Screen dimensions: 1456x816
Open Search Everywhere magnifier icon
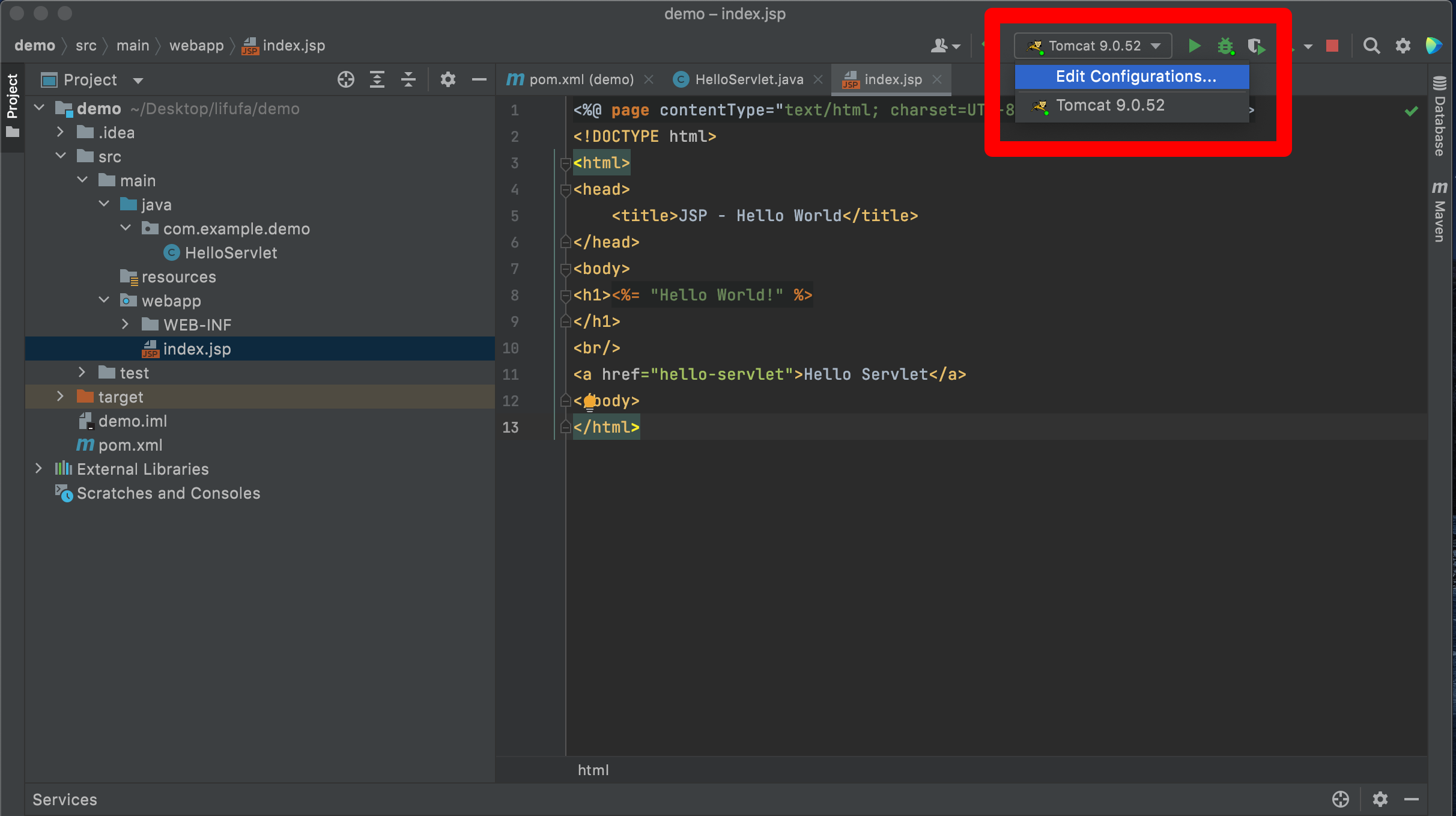[1371, 46]
